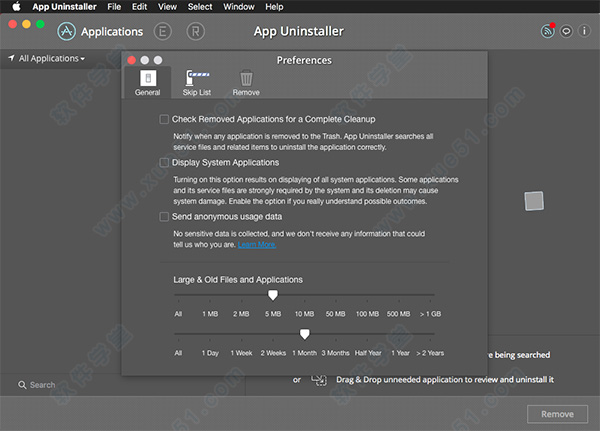Open the feedback speech bubble icon
Screen dimensions: 600x431
pyautogui.click(x=566, y=31)
